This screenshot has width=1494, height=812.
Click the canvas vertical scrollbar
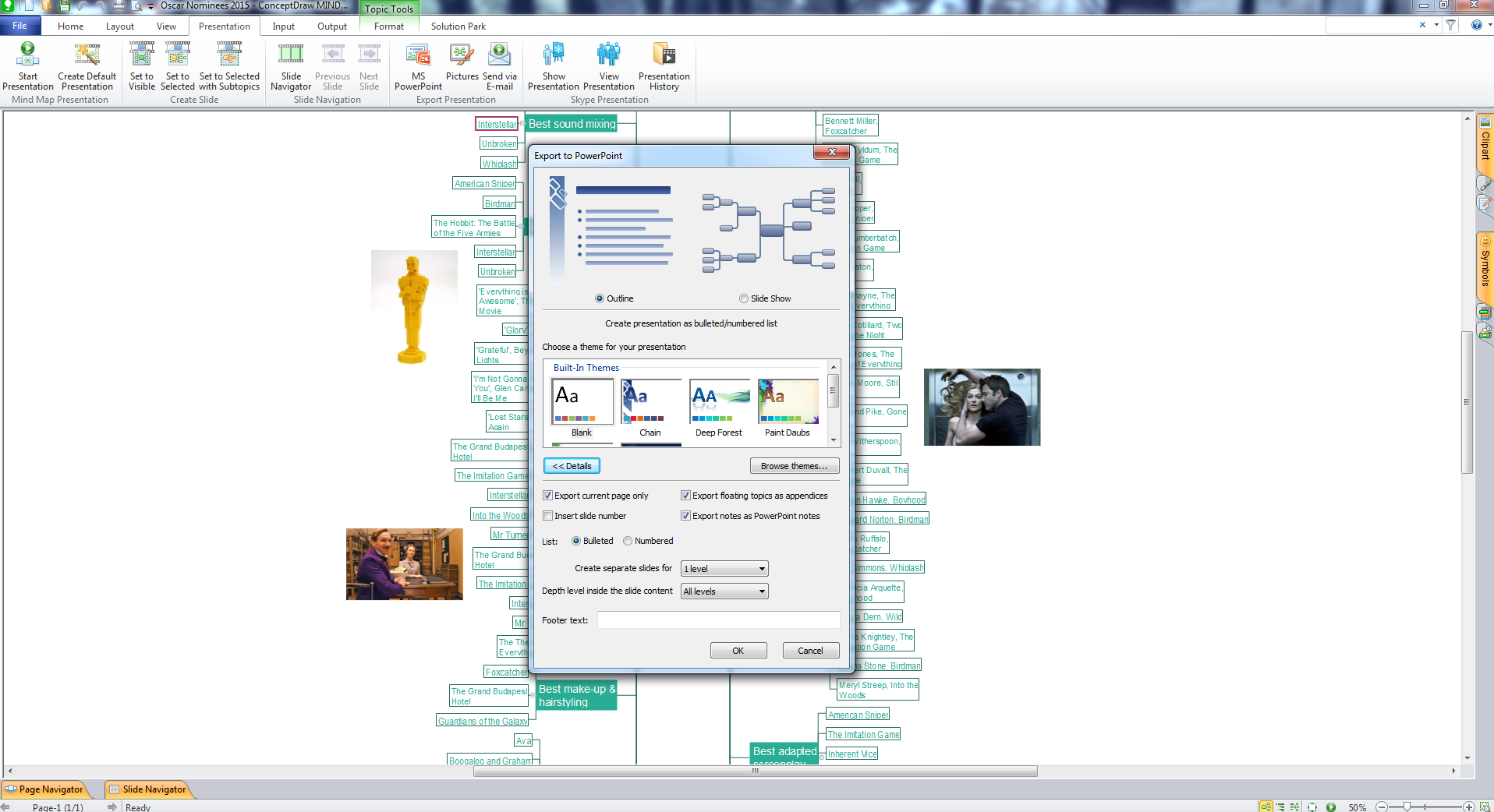tap(1467, 402)
